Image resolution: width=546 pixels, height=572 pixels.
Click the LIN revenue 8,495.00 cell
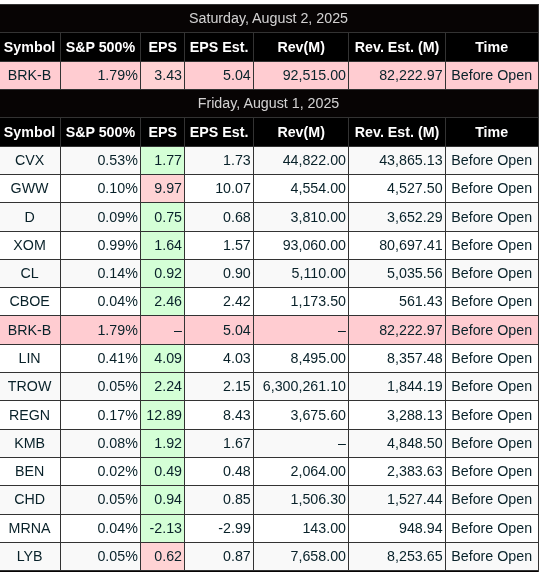(x=301, y=358)
